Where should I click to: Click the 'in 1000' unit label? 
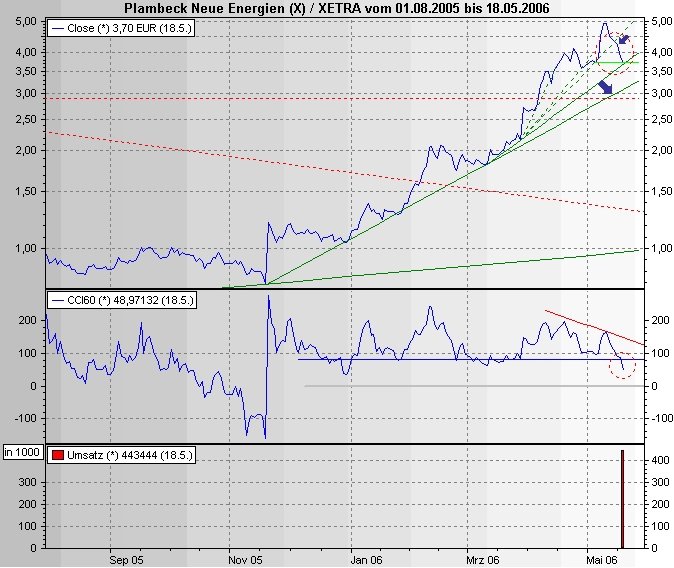(22, 452)
